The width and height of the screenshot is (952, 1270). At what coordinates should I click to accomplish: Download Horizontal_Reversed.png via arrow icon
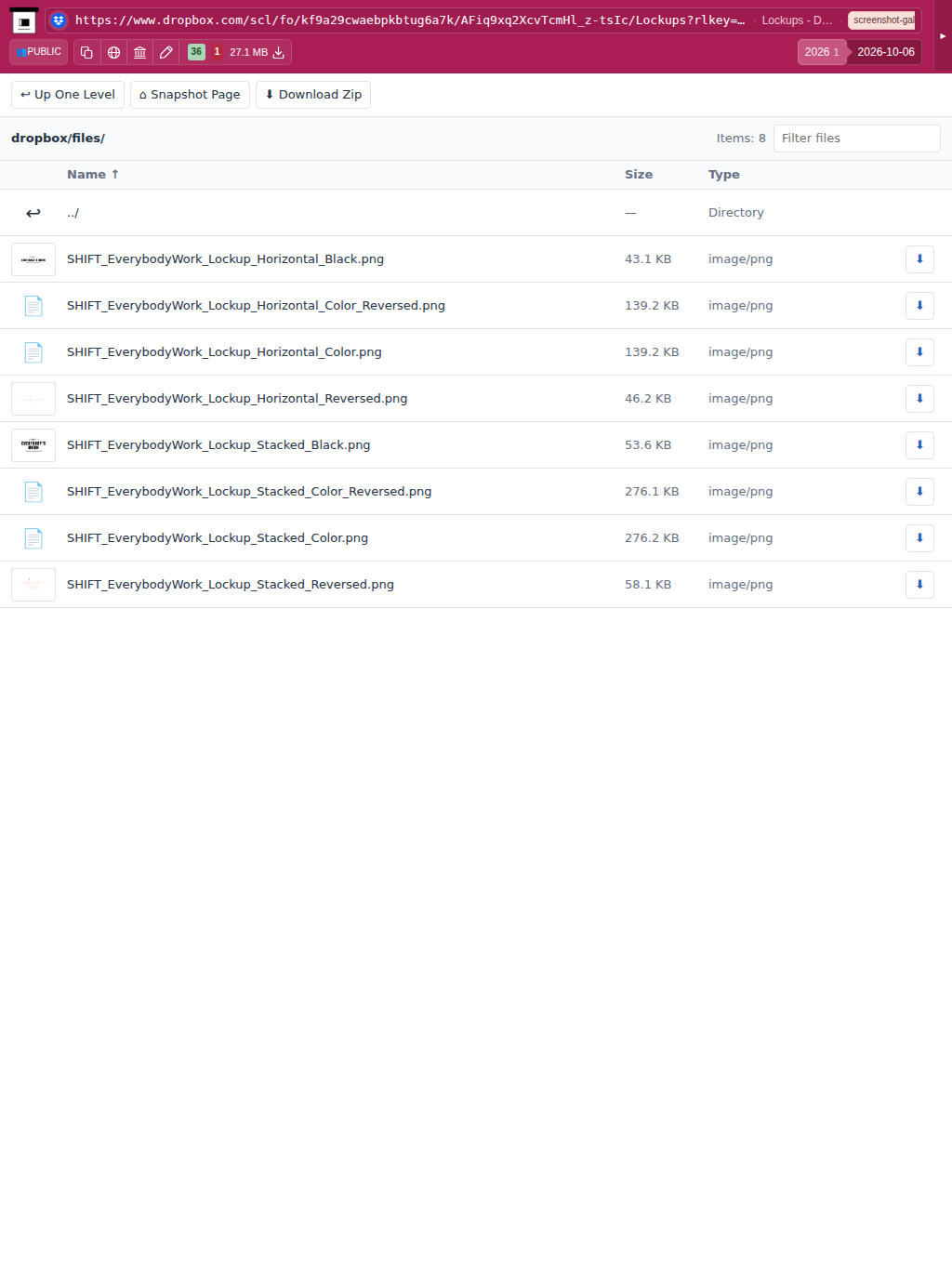[x=919, y=399]
